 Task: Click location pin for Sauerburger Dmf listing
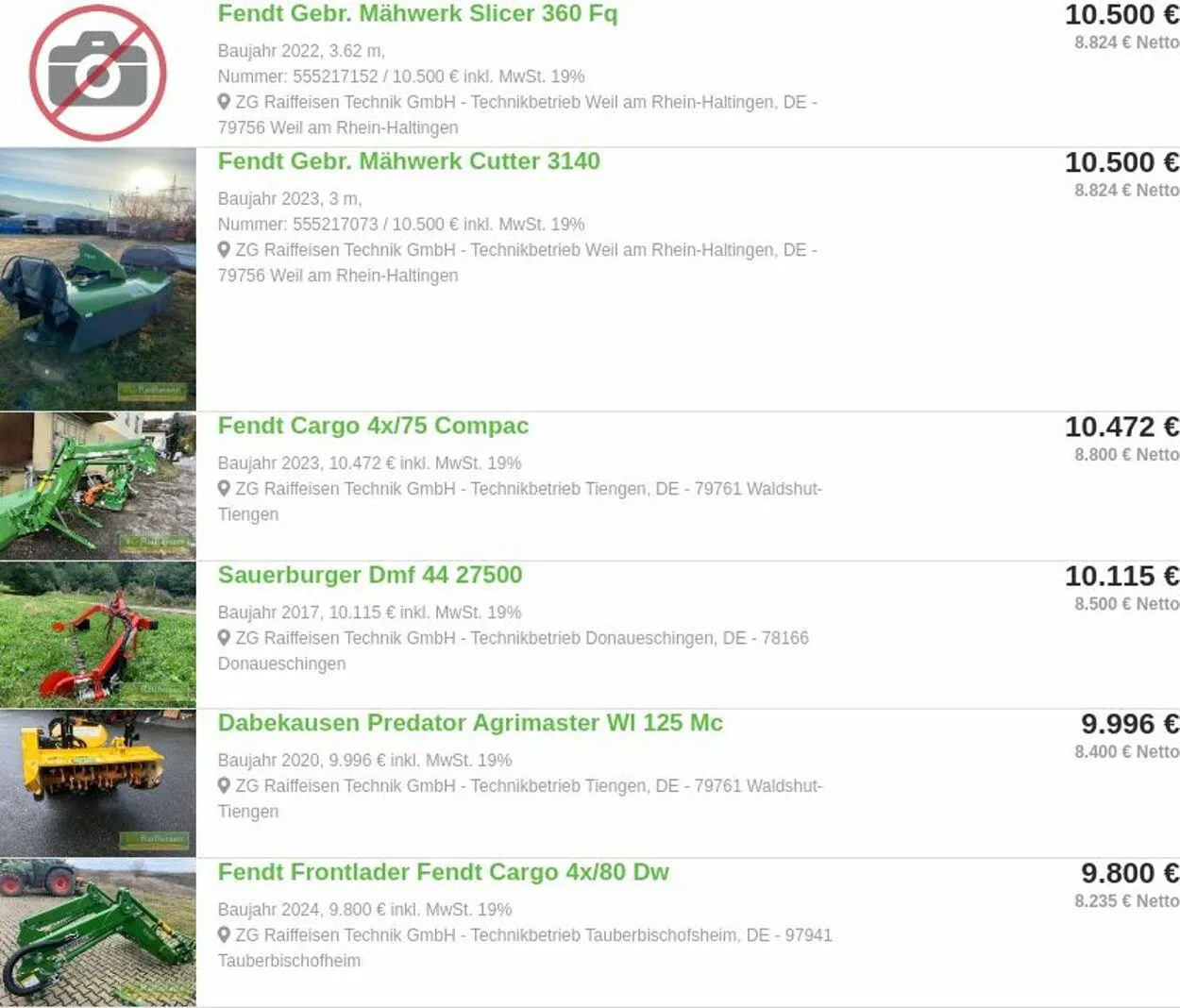(x=224, y=637)
